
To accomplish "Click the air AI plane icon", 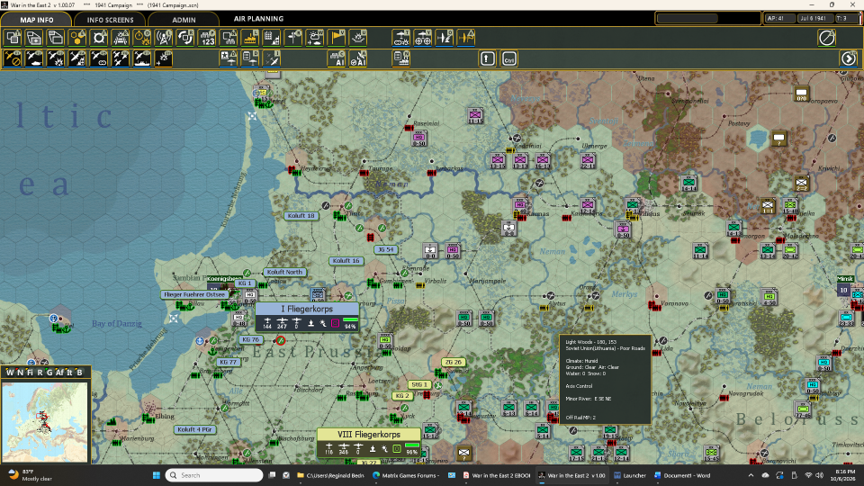I will pos(358,58).
